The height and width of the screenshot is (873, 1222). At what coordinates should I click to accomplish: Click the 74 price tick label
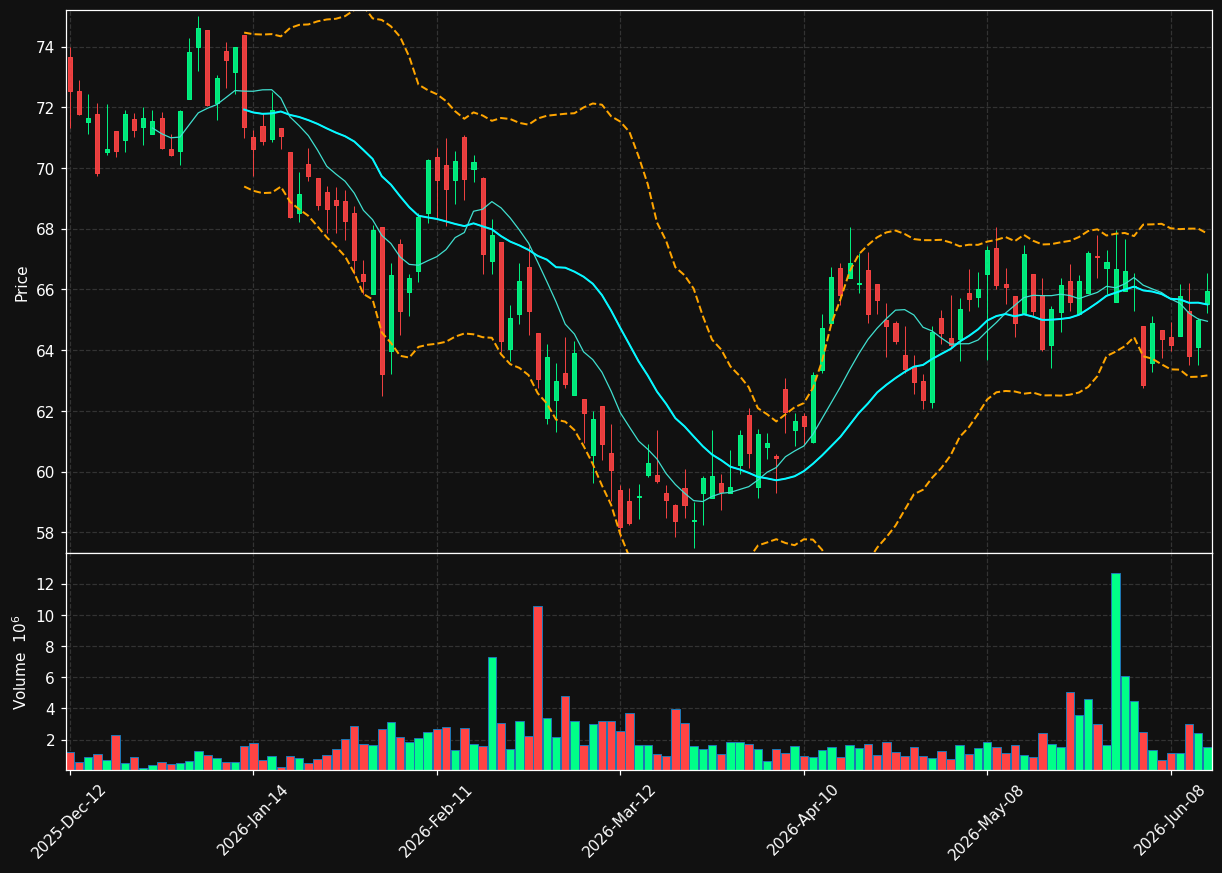46,47
